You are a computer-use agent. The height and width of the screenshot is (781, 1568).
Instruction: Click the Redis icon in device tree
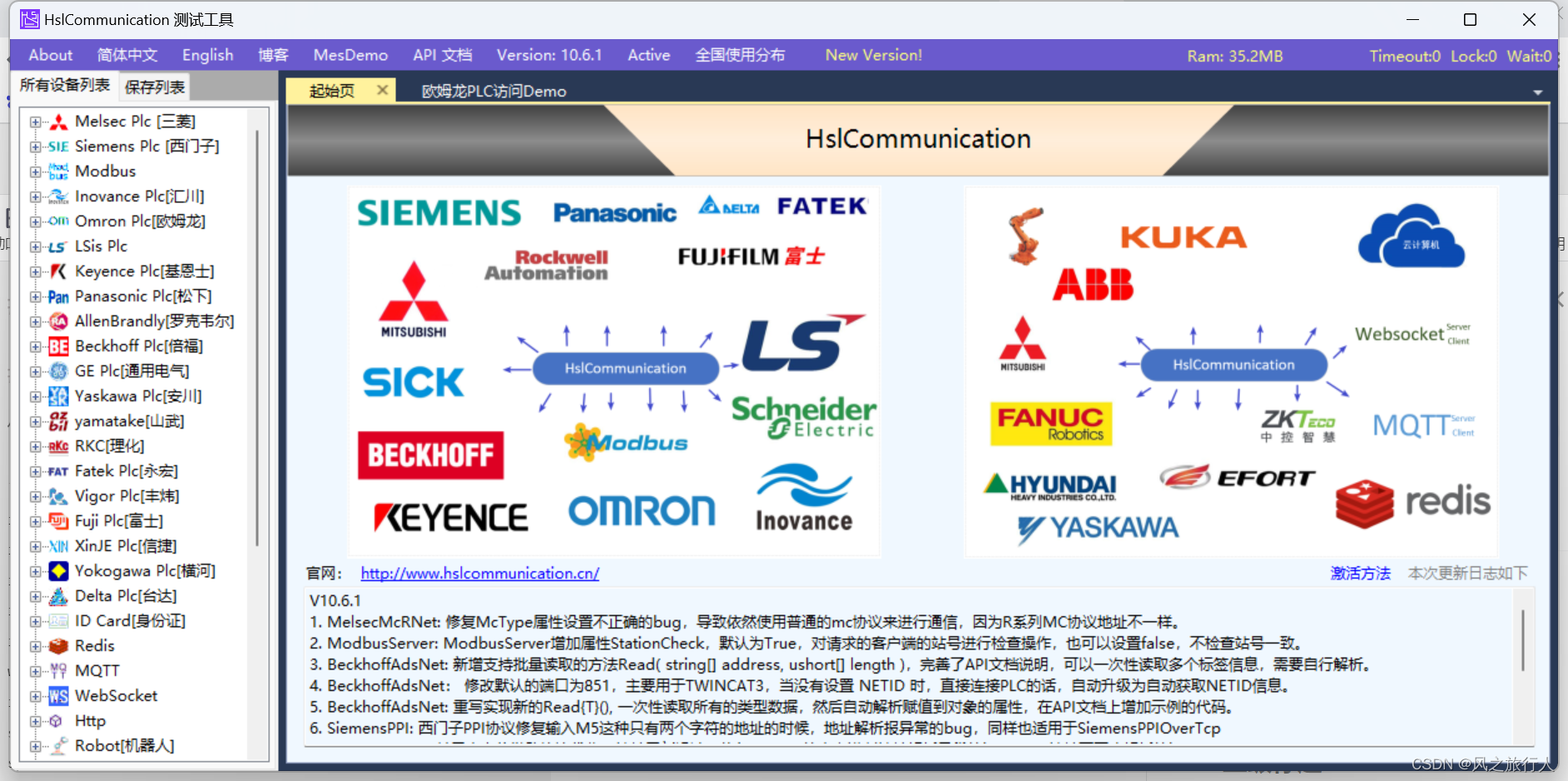point(58,646)
